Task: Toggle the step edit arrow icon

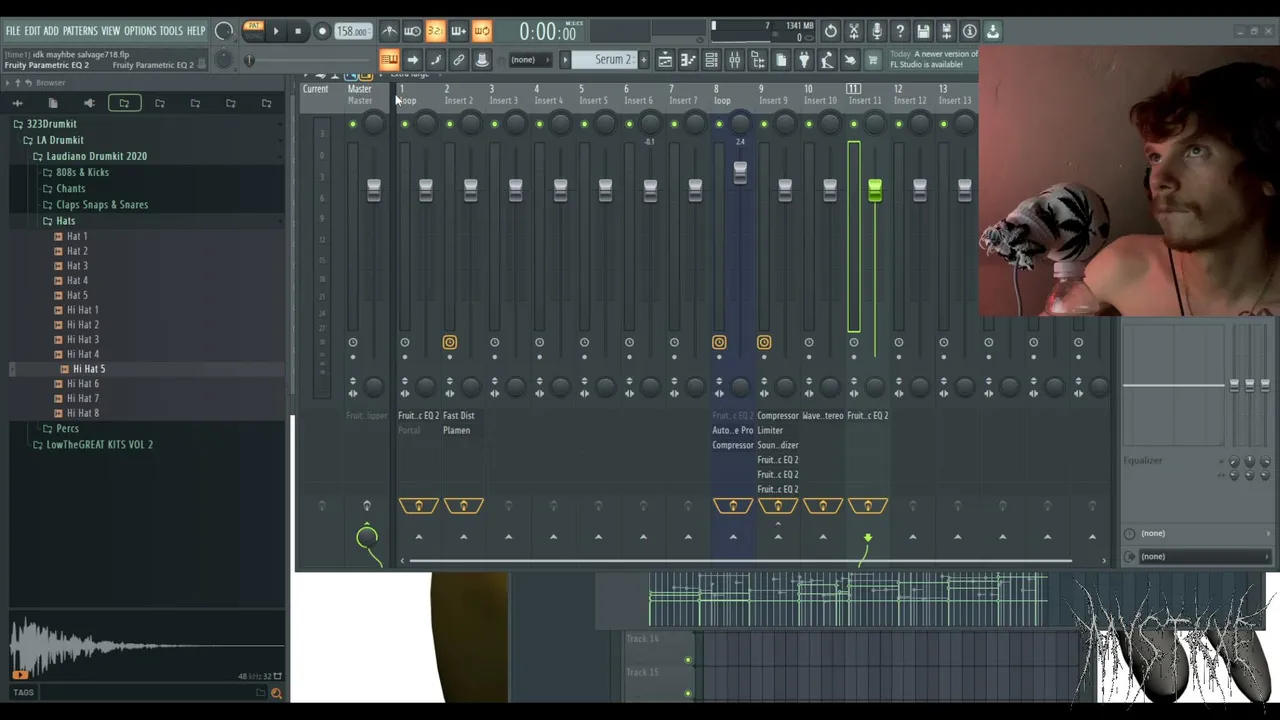Action: (x=412, y=60)
